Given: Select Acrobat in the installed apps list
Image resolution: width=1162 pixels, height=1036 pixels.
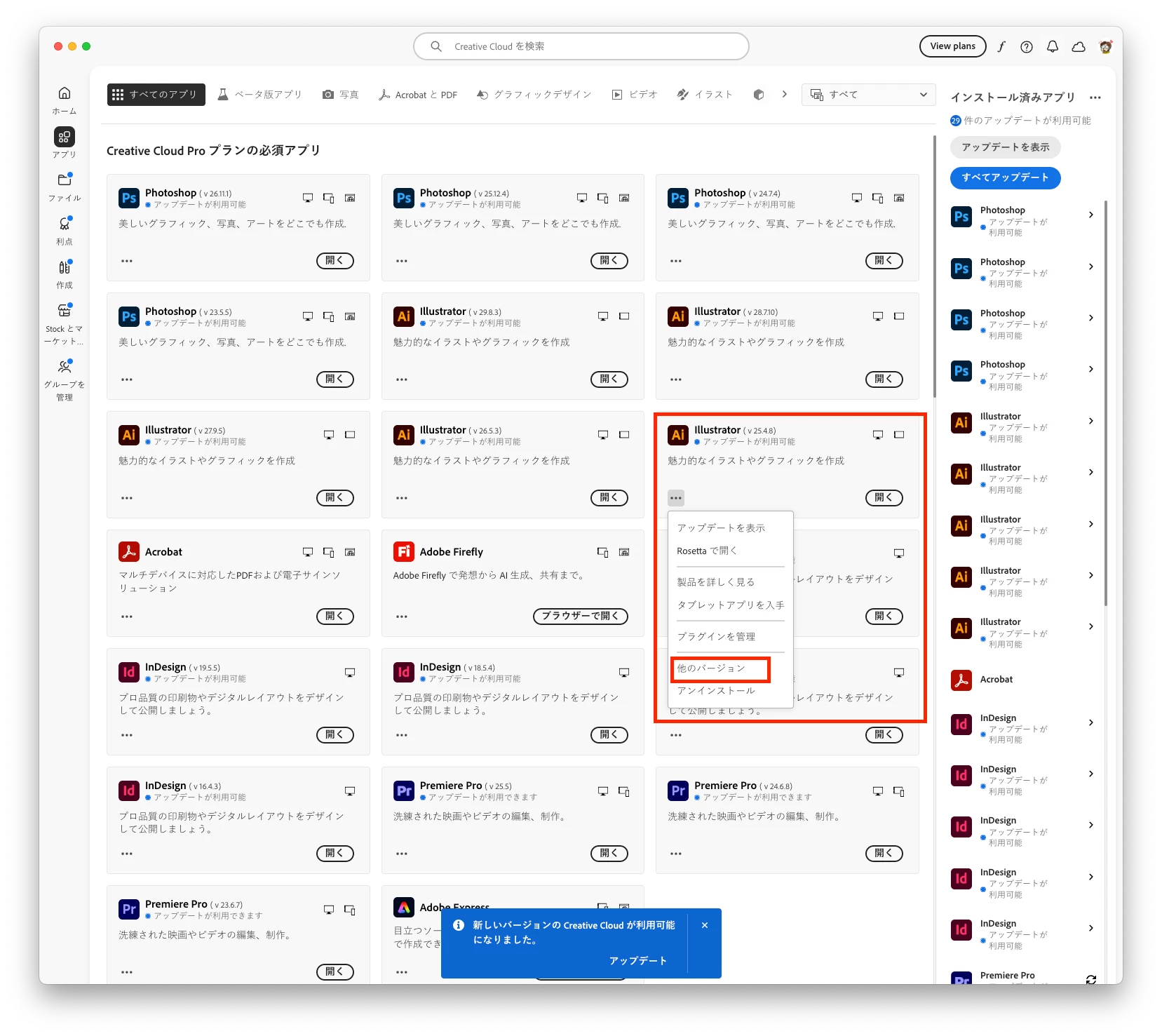Looking at the screenshot, I should click(996, 680).
